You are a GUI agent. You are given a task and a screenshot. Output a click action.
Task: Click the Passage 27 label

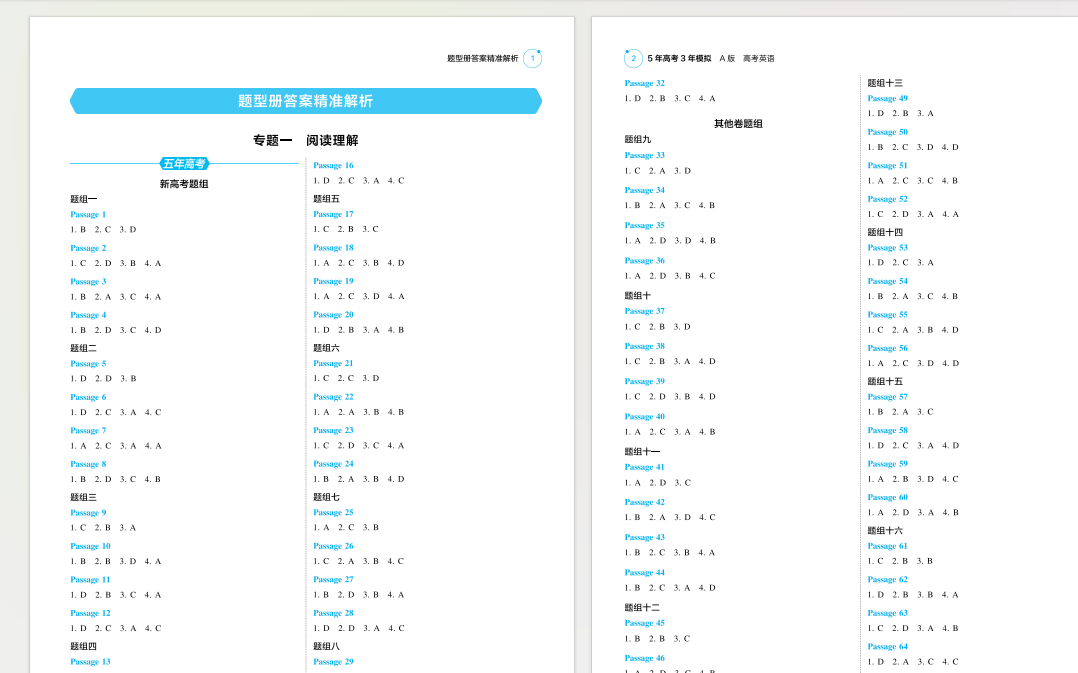(x=333, y=580)
